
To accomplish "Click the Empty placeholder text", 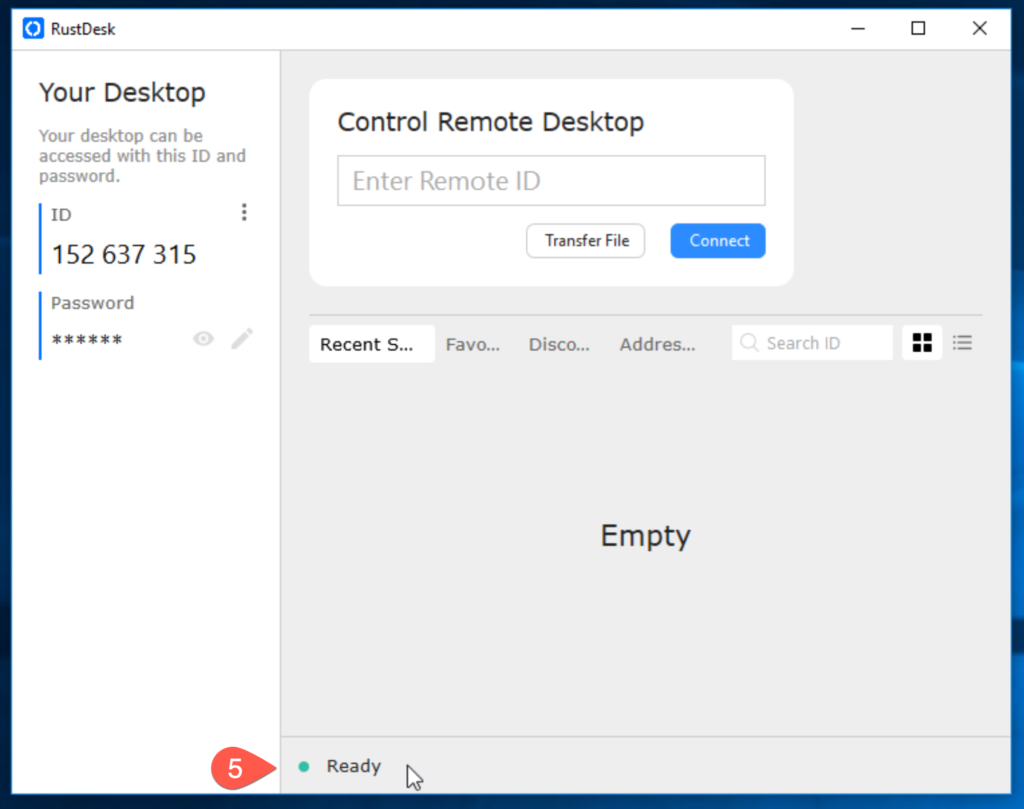I will coord(645,536).
